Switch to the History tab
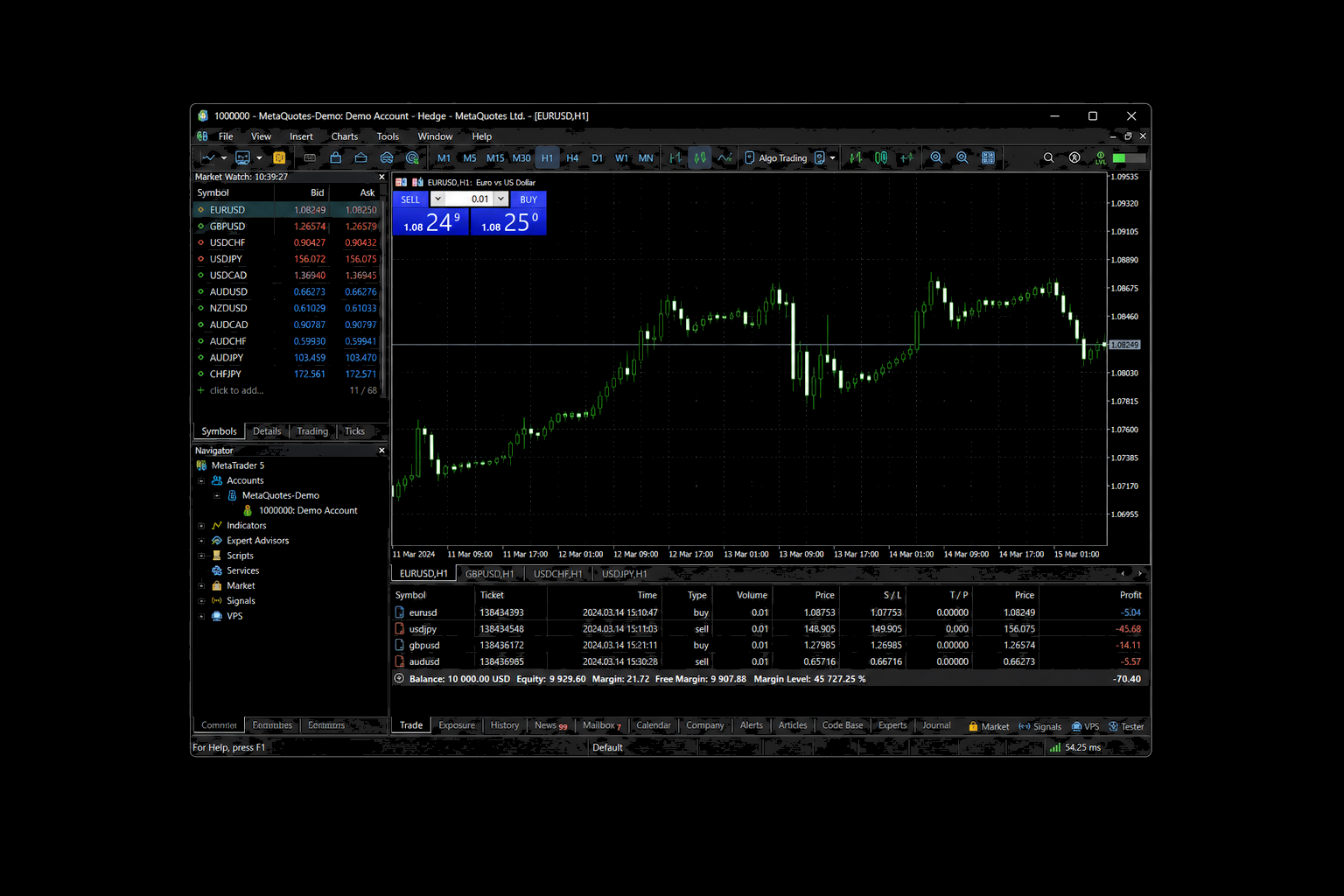 click(505, 725)
